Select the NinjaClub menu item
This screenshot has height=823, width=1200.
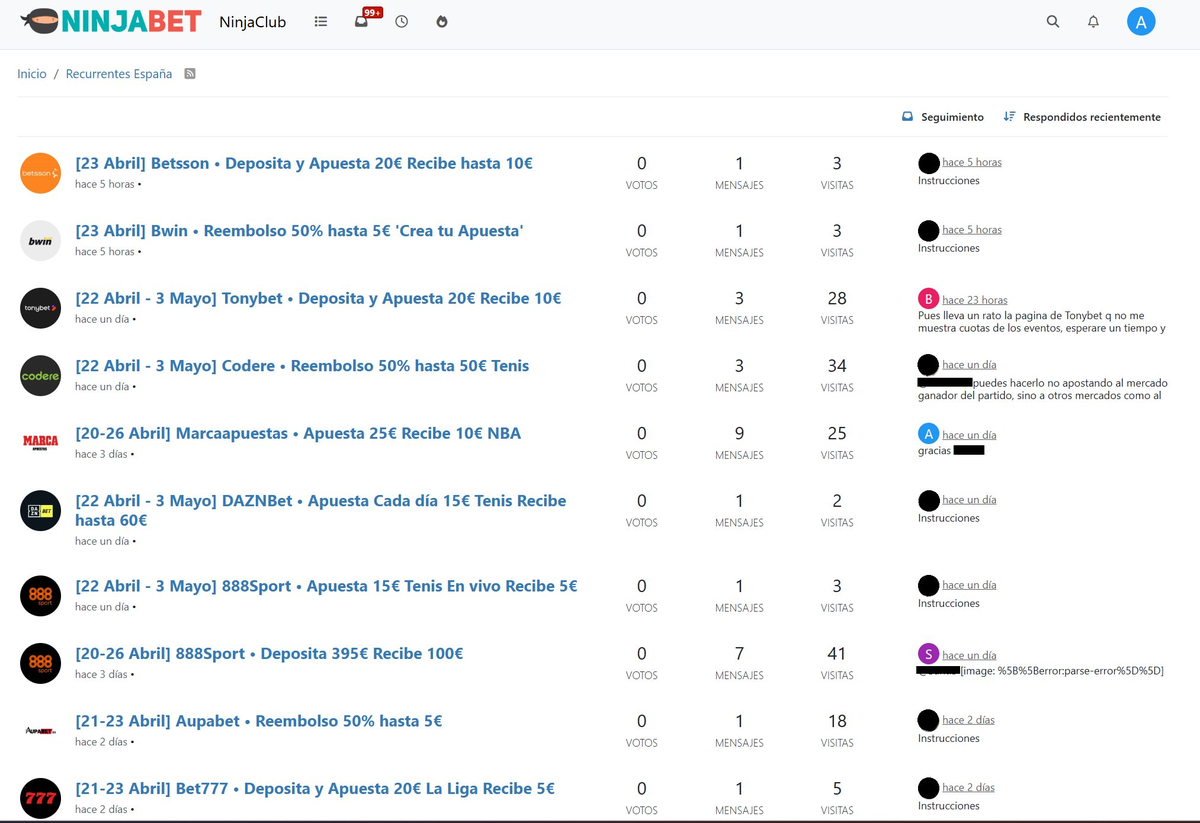coord(252,21)
